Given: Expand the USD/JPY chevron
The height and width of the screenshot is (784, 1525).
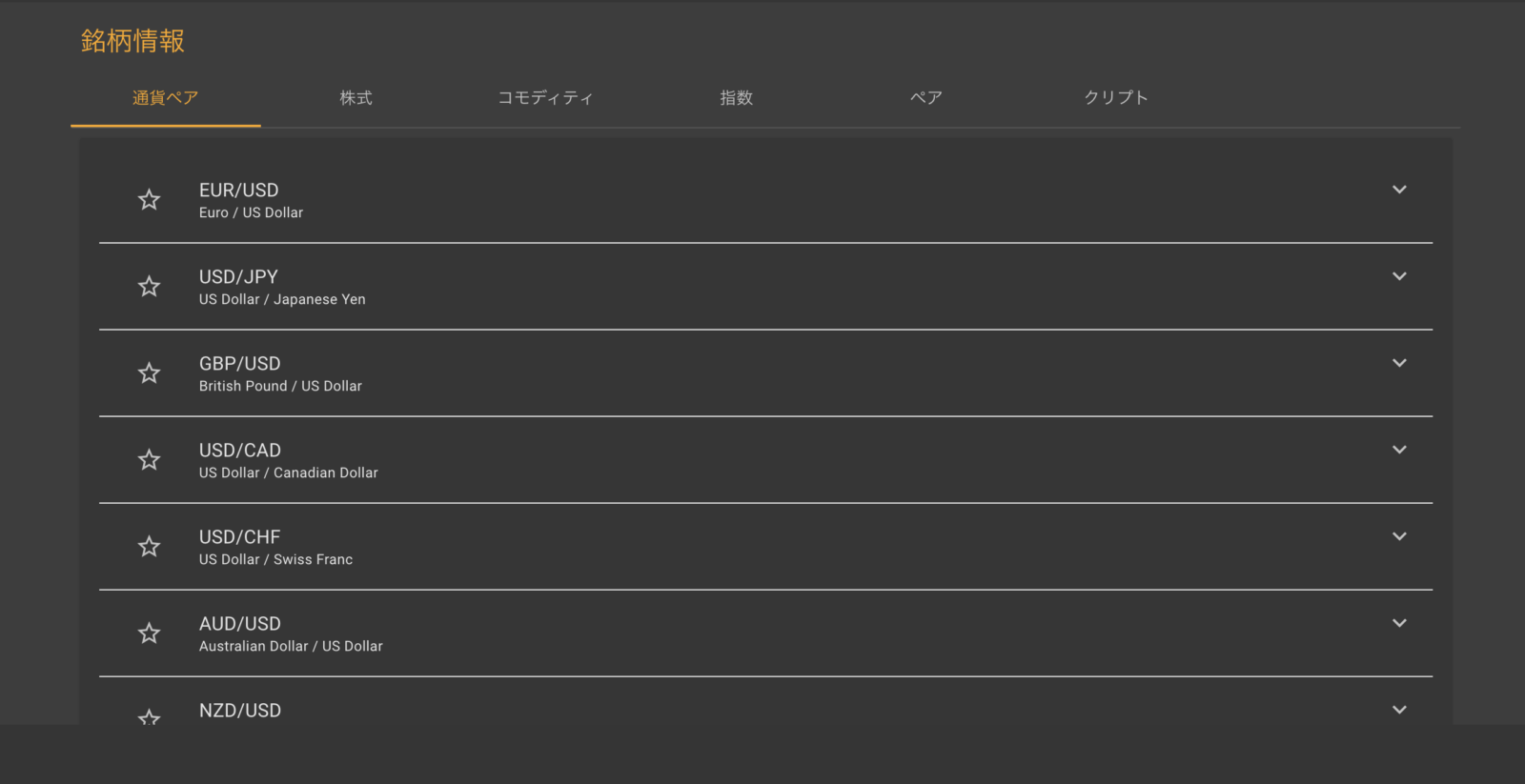Looking at the screenshot, I should coord(1399,276).
